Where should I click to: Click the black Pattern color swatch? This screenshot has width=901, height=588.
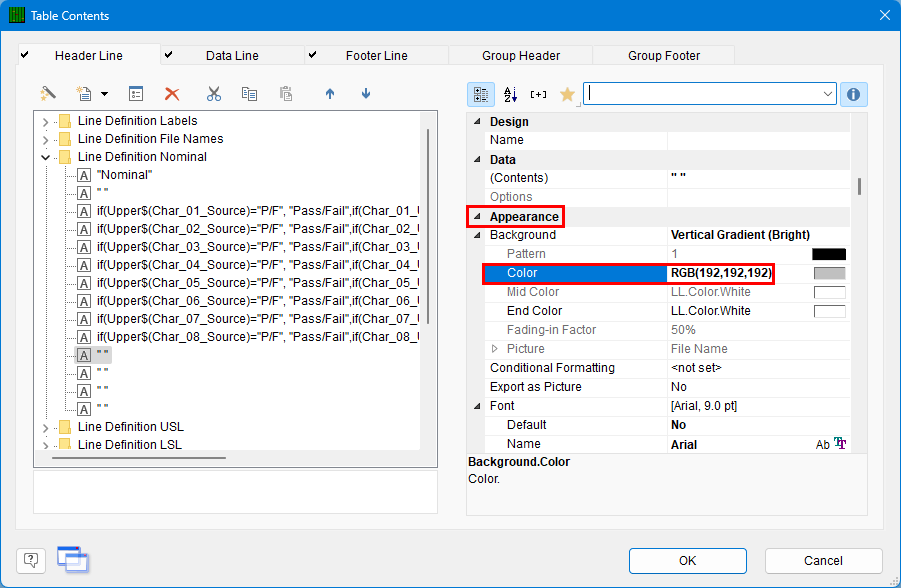(829, 254)
